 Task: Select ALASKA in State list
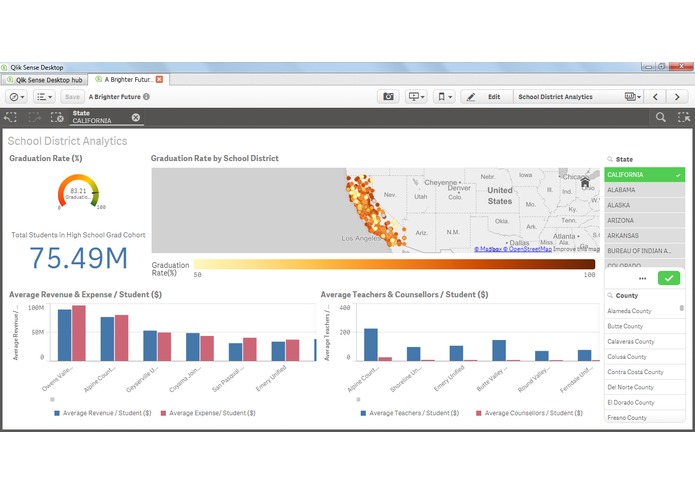[x=644, y=205]
